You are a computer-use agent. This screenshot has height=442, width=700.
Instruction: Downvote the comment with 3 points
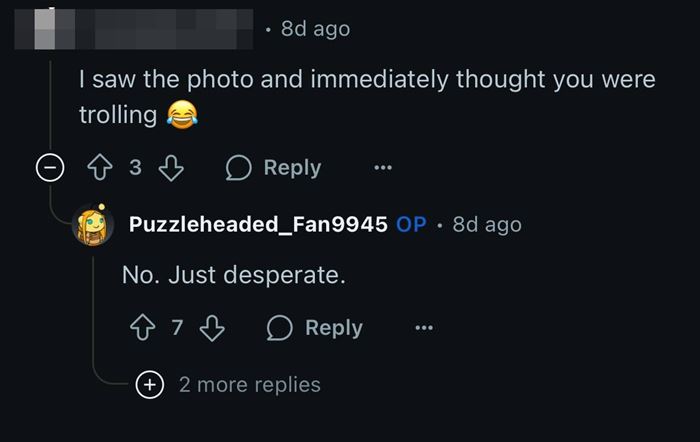click(x=171, y=167)
